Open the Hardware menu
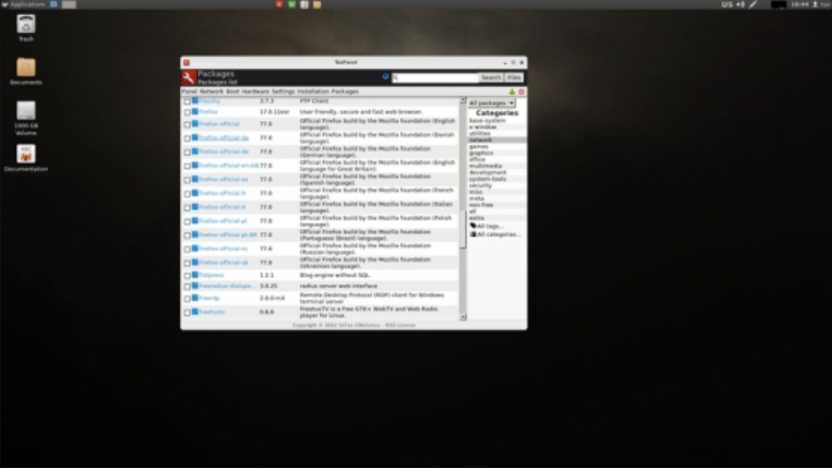 pyautogui.click(x=255, y=91)
